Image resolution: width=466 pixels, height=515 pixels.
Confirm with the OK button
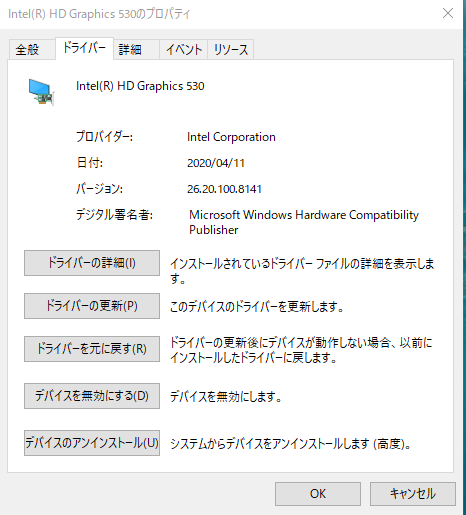tap(318, 494)
